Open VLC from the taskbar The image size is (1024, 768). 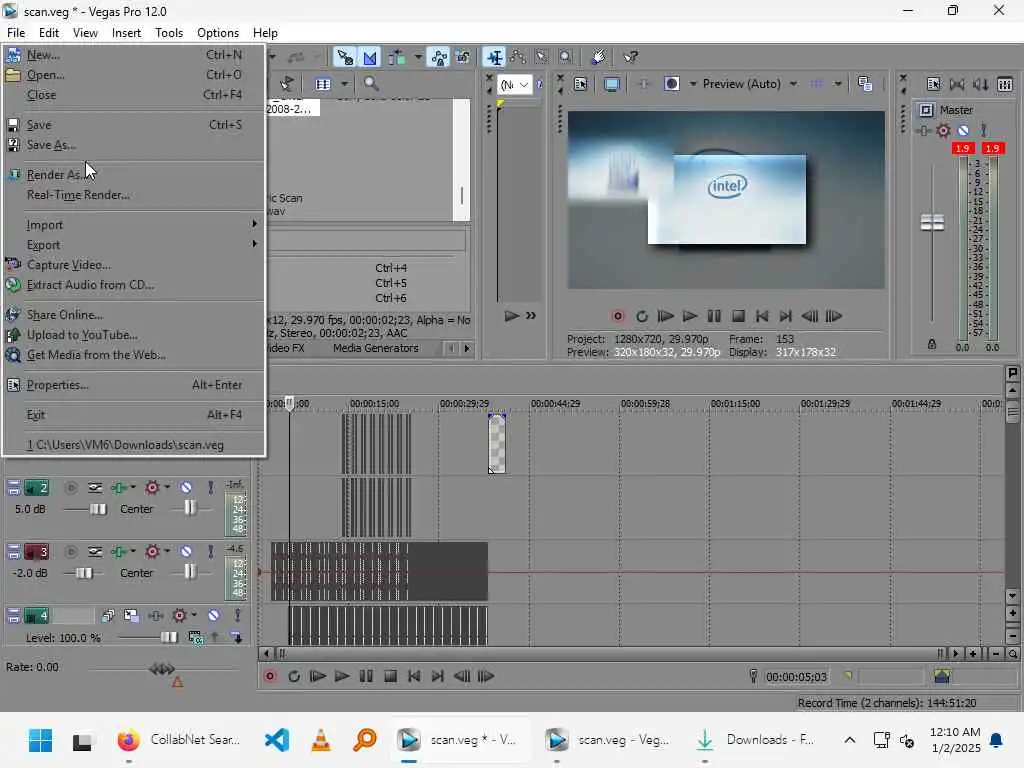pyautogui.click(x=321, y=739)
